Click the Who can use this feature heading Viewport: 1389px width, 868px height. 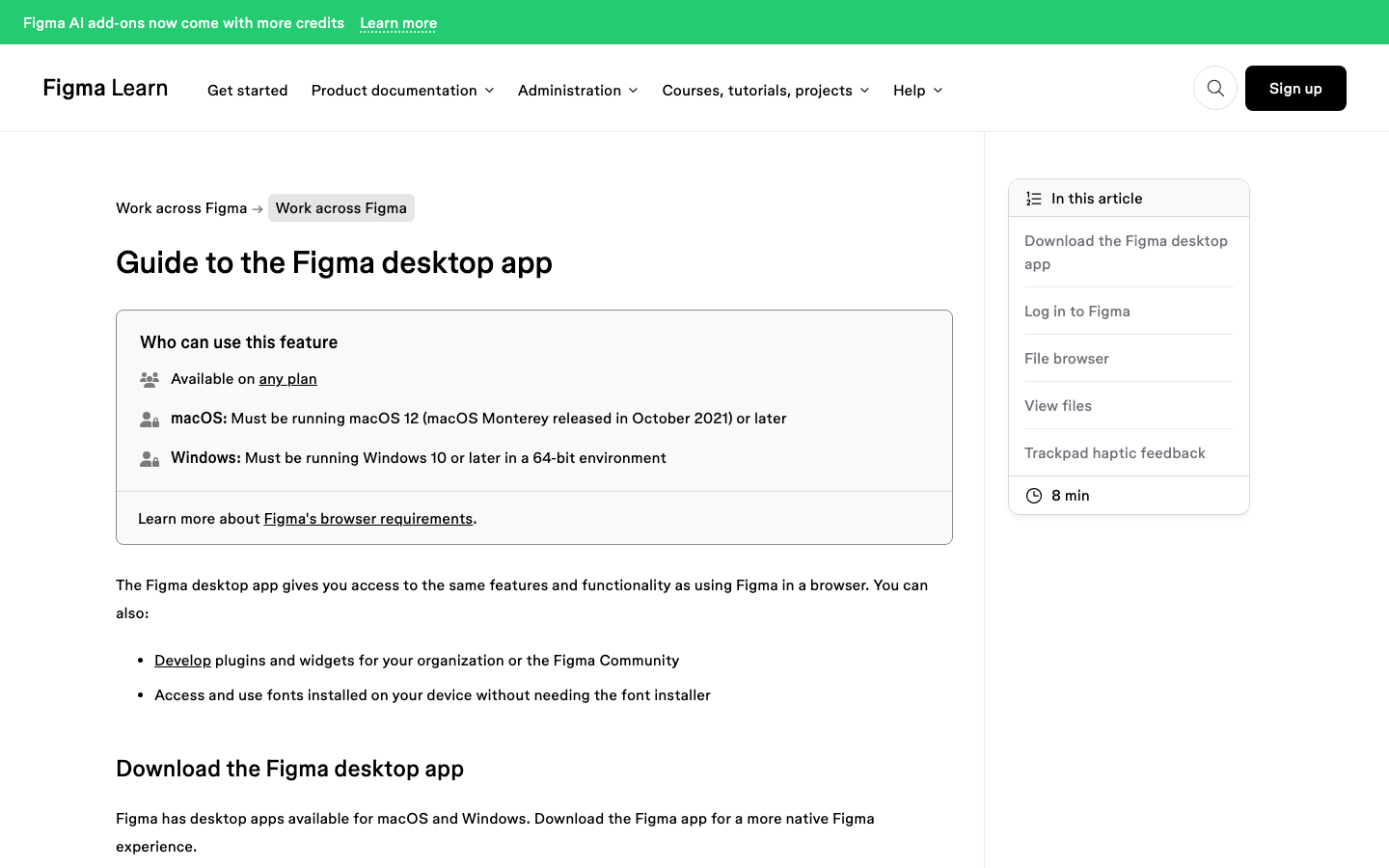(238, 342)
